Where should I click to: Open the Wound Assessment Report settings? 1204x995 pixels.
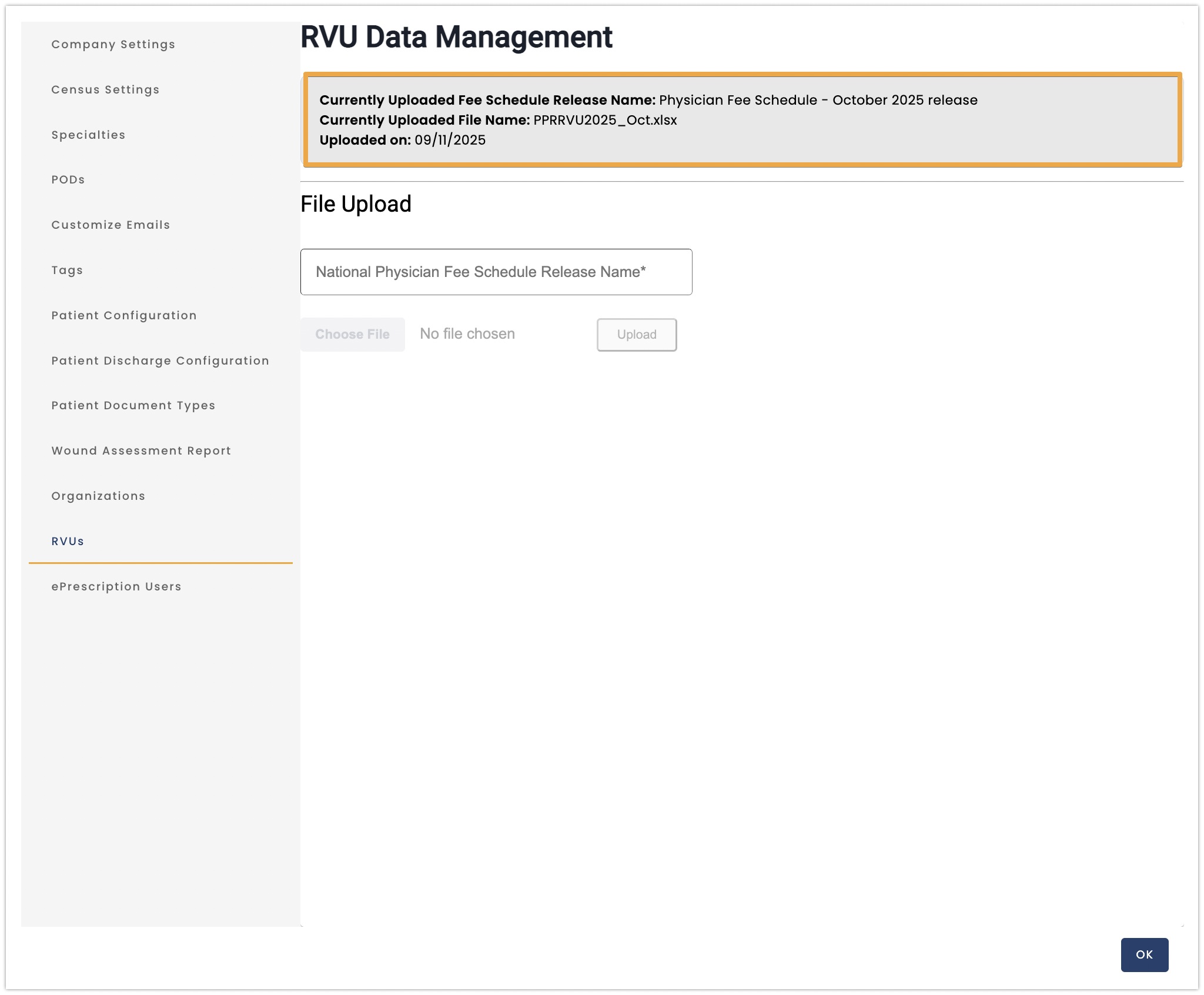click(x=141, y=450)
